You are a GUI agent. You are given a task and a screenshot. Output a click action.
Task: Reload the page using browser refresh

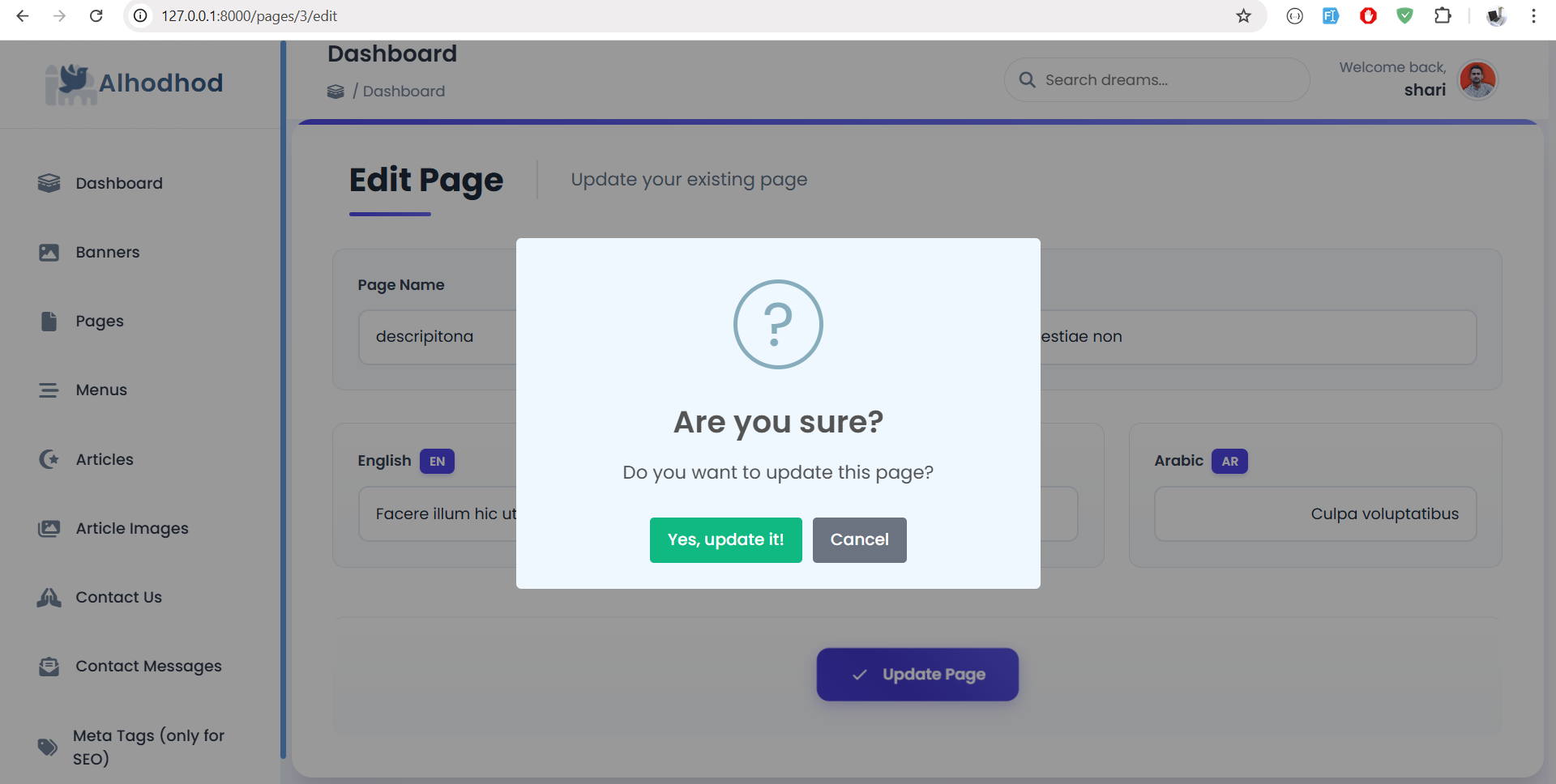[x=96, y=16]
